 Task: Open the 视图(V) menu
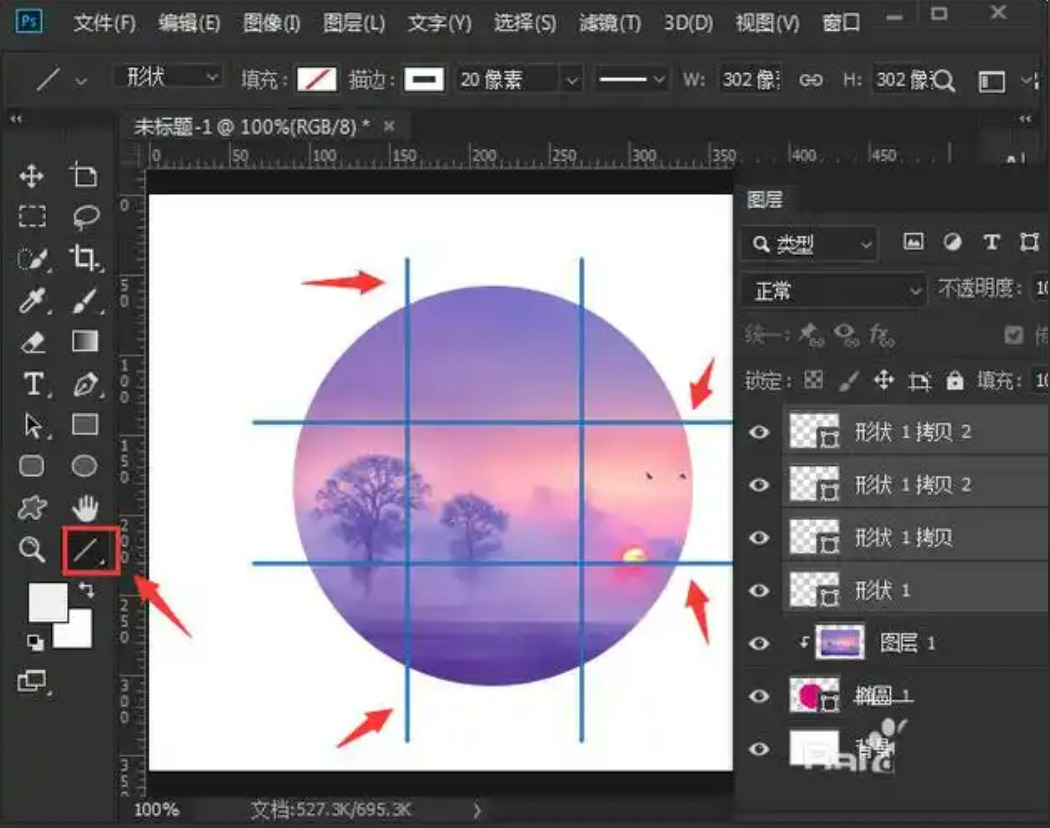coord(767,23)
